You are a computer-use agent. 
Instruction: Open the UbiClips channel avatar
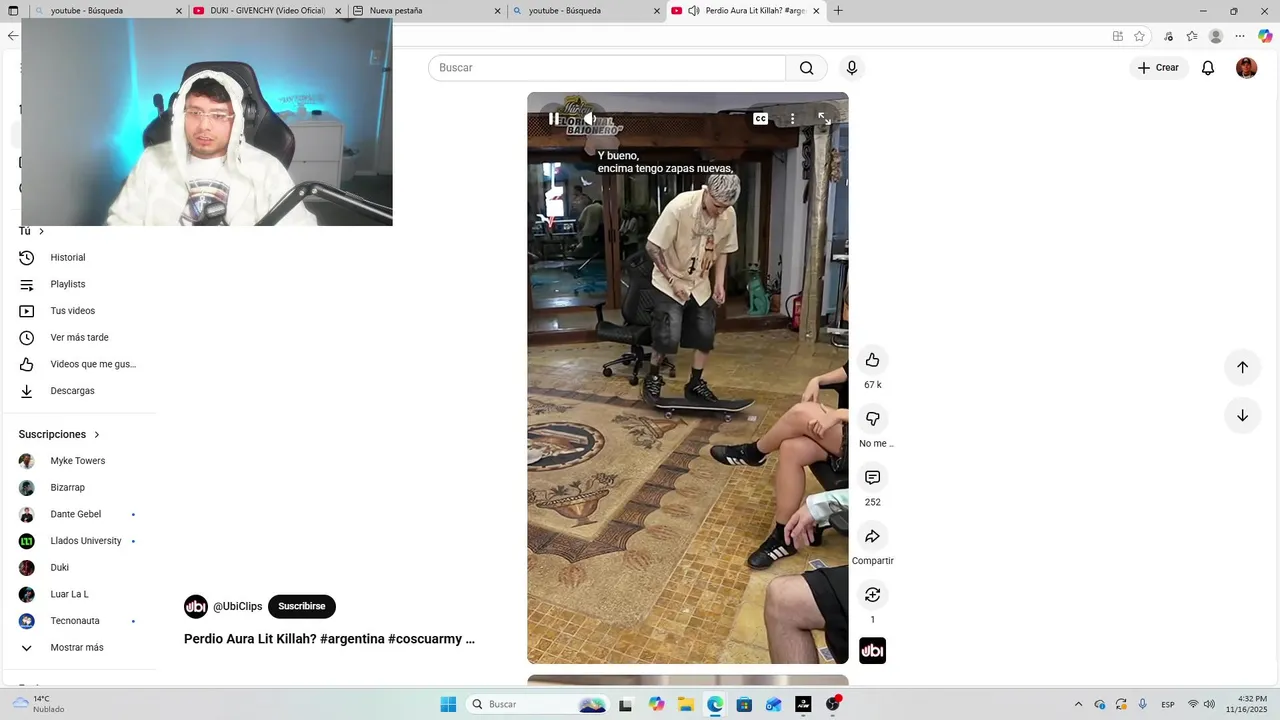[196, 606]
